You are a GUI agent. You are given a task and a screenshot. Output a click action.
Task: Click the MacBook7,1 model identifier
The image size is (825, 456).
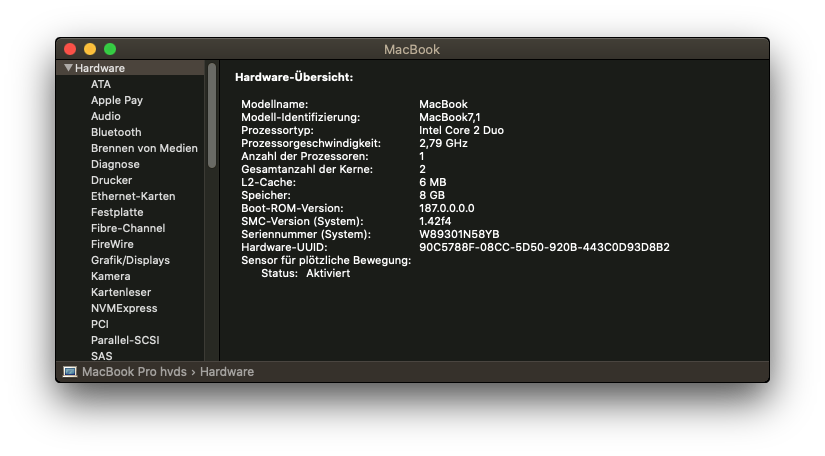click(450, 117)
